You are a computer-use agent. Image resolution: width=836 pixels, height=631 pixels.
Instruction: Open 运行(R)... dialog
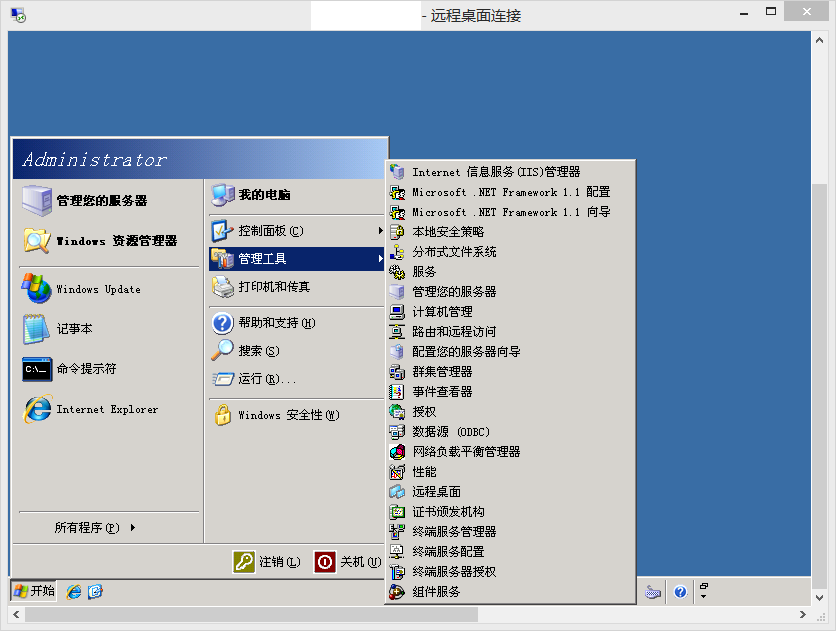point(296,379)
